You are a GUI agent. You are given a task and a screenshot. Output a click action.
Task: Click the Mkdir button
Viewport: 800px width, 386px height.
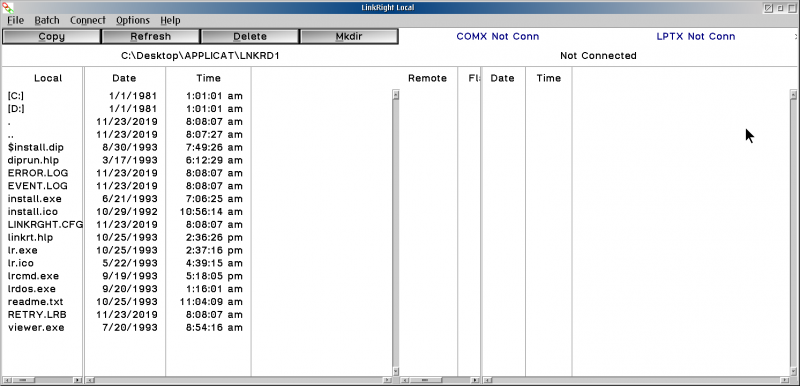[349, 37]
